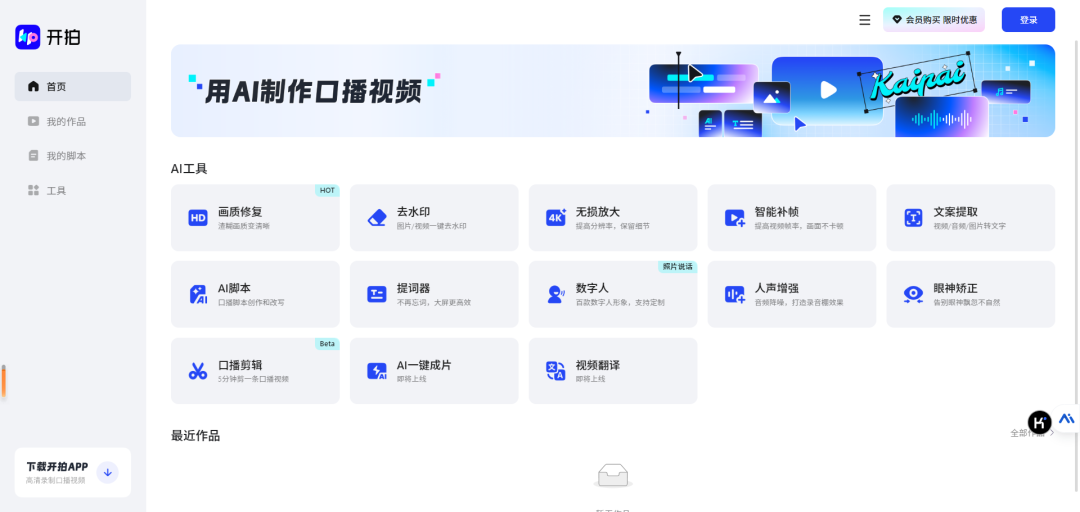Click the 最近作品 section heading

click(196, 436)
